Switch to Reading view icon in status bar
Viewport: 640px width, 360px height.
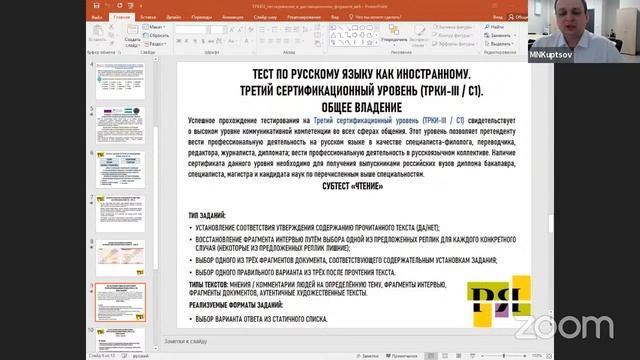[x=458, y=356]
